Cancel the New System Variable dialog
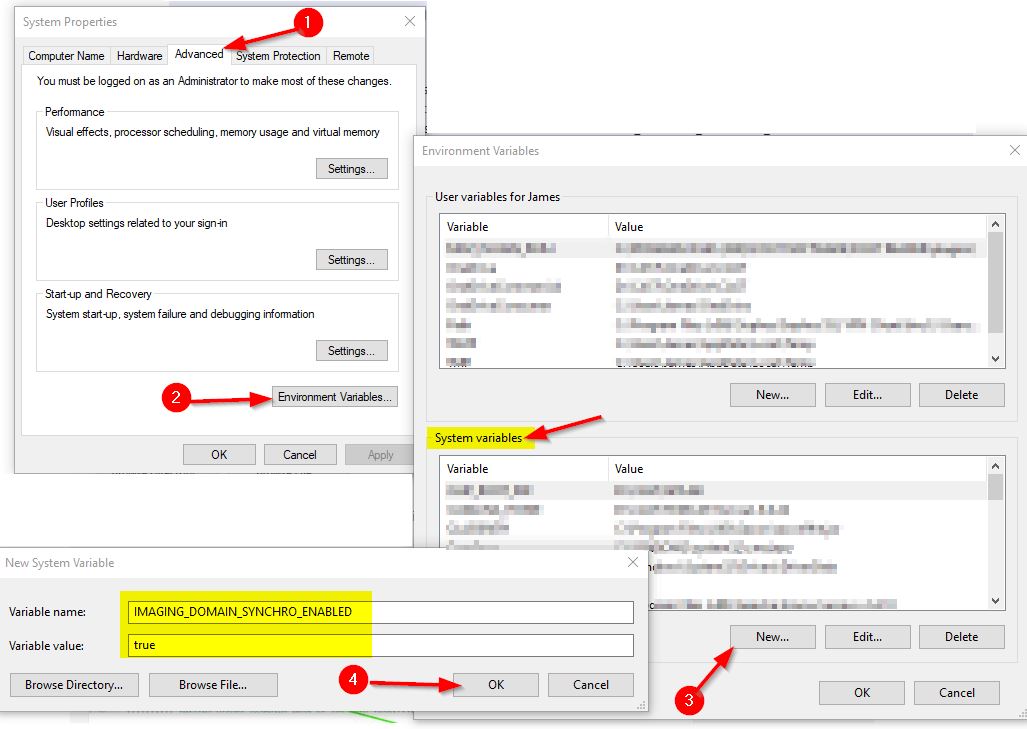This screenshot has width=1027, height=729. 591,685
